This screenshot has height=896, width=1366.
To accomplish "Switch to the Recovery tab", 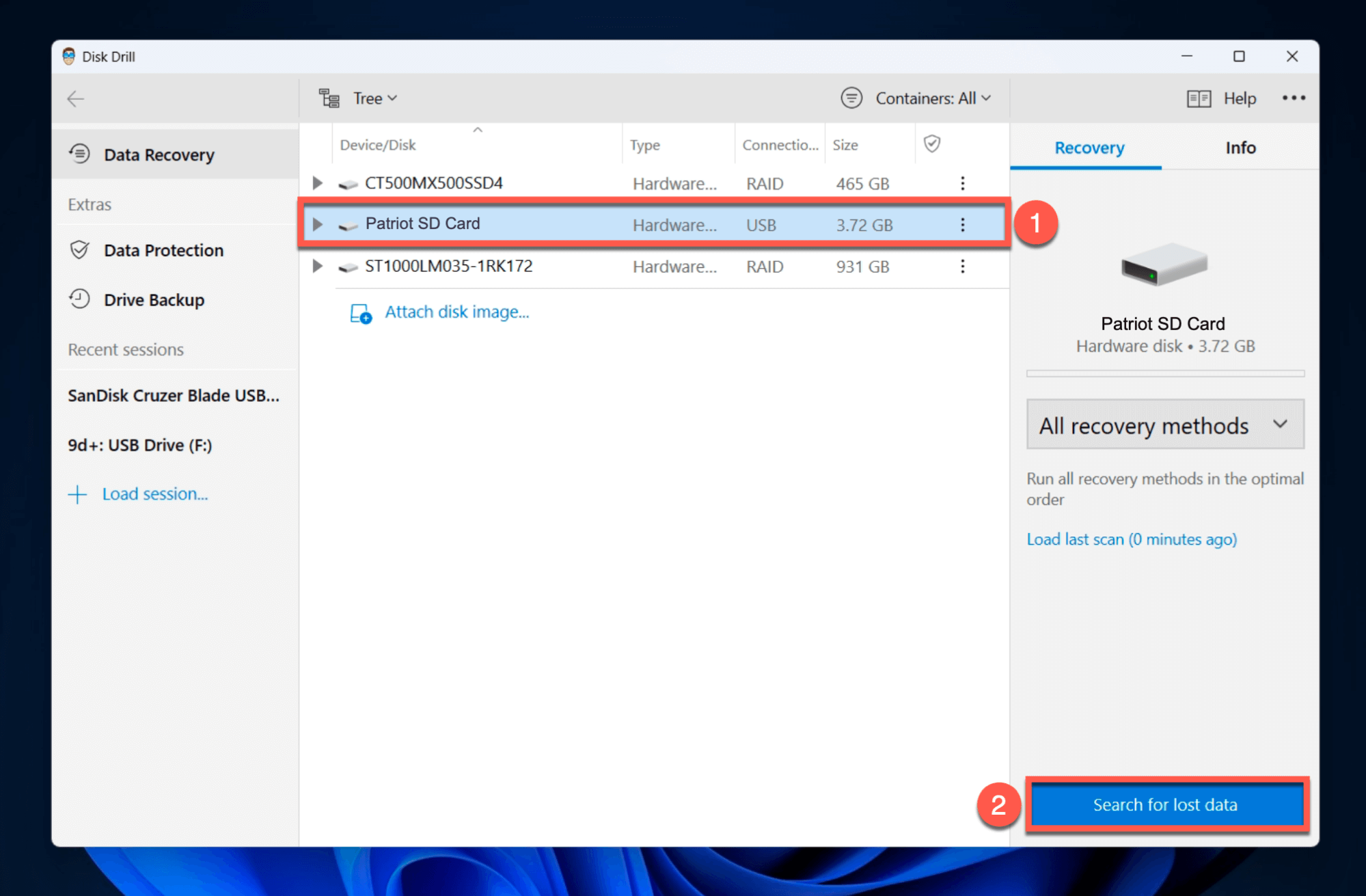I will 1089,148.
